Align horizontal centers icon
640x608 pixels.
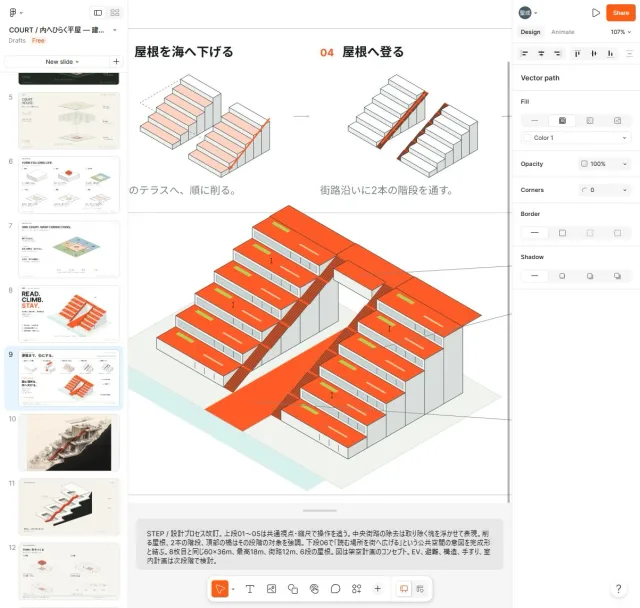[541, 53]
